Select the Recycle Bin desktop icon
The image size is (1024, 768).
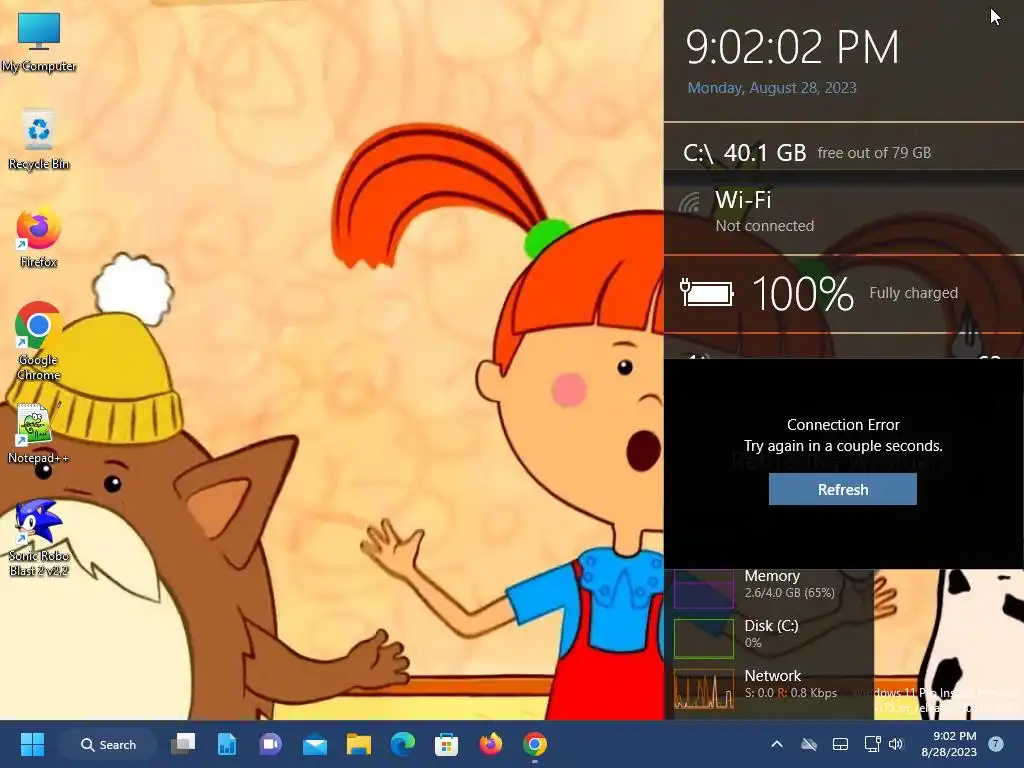tap(39, 140)
